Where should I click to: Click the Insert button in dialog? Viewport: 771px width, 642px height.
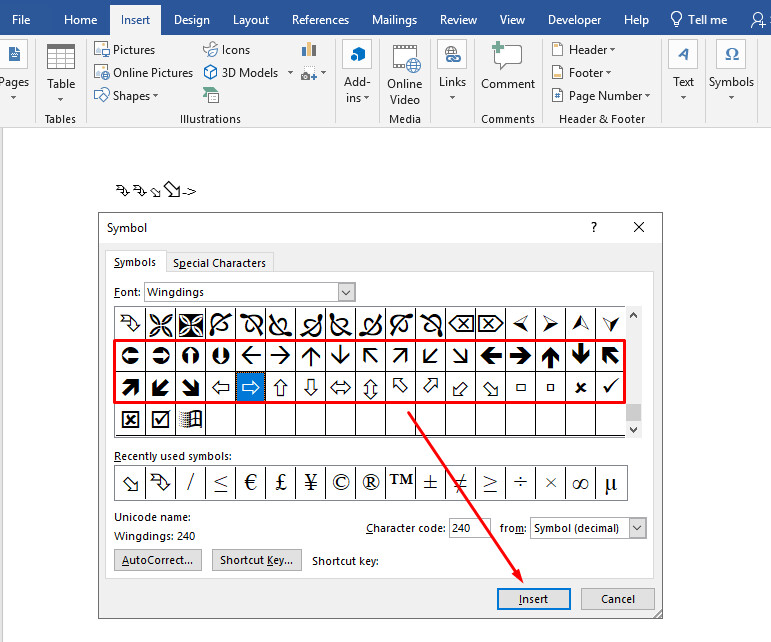tap(534, 599)
